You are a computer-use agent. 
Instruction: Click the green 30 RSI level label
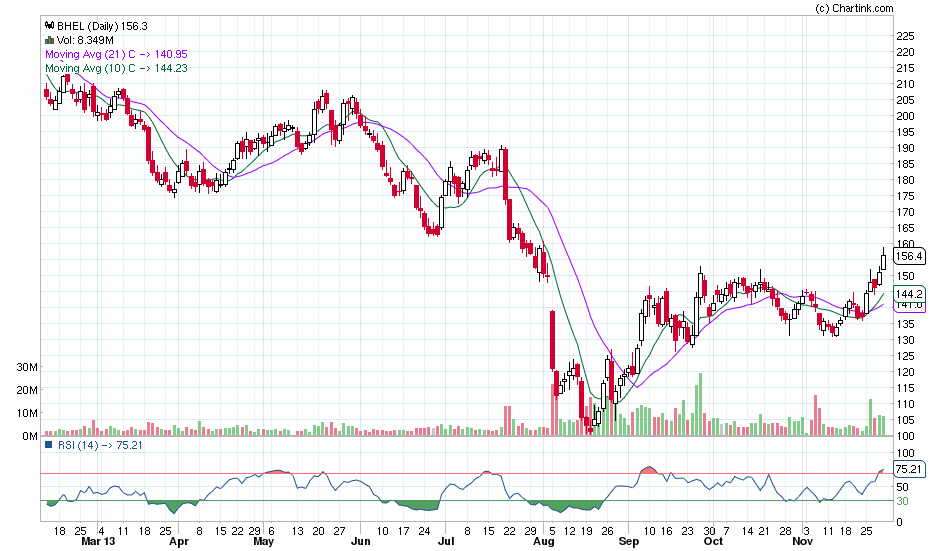(x=902, y=501)
